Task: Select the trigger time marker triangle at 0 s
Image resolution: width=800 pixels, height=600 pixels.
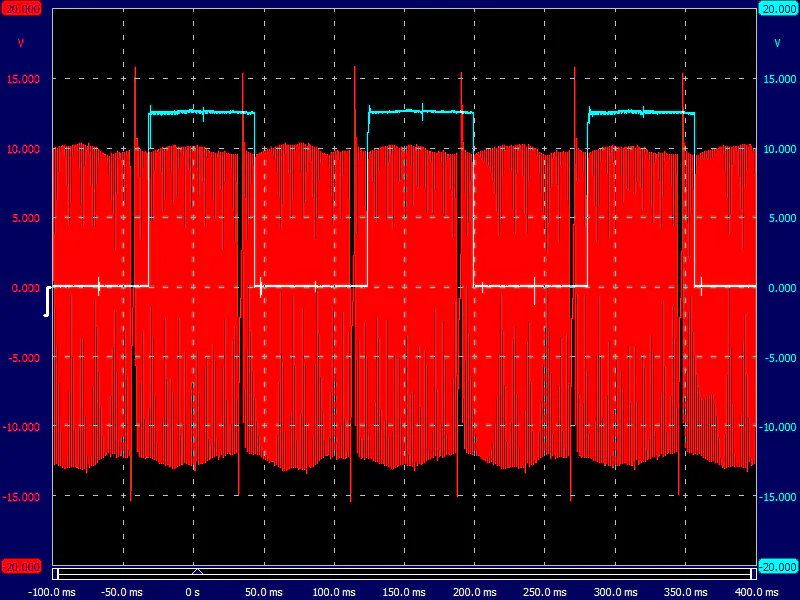Action: click(197, 572)
